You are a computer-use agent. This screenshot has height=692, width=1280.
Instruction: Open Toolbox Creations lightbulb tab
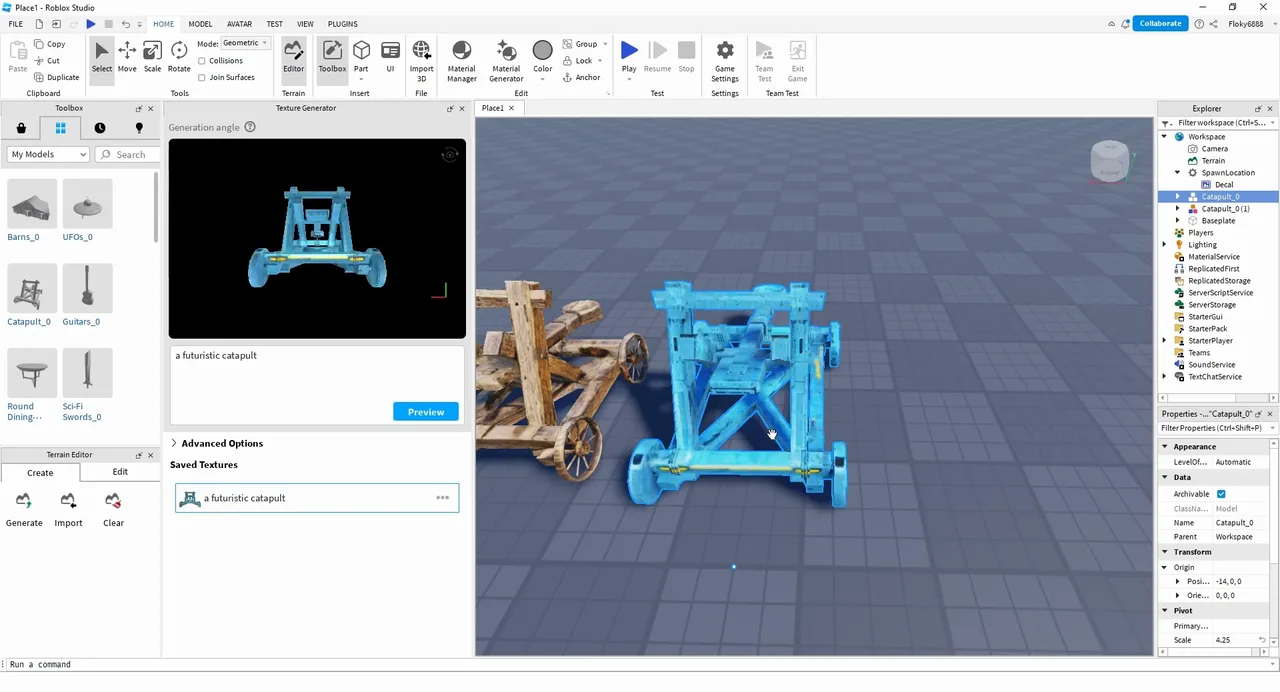coord(139,128)
